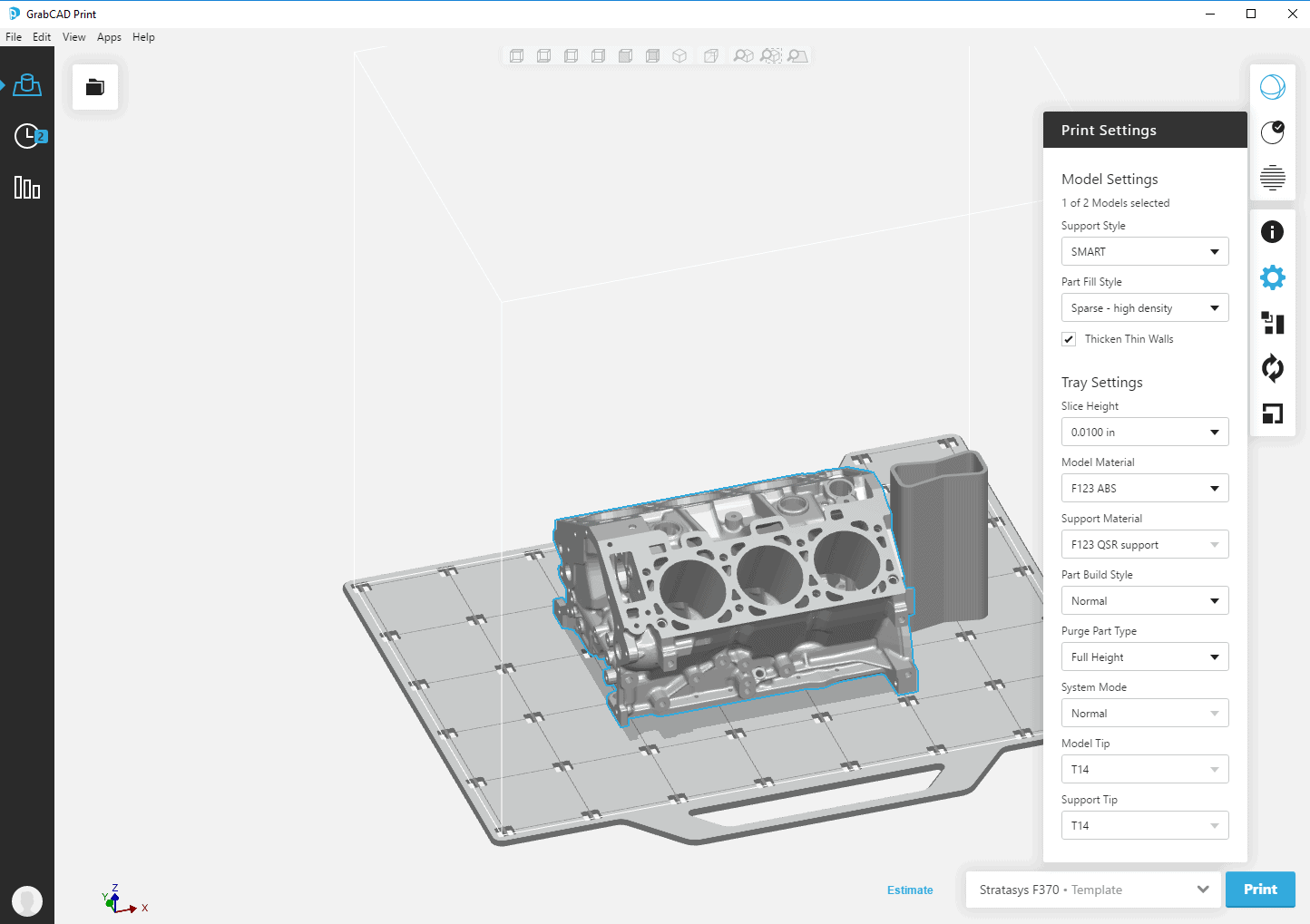This screenshot has height=924, width=1310.
Task: Switch to isometric view cube icon
Action: pos(679,56)
